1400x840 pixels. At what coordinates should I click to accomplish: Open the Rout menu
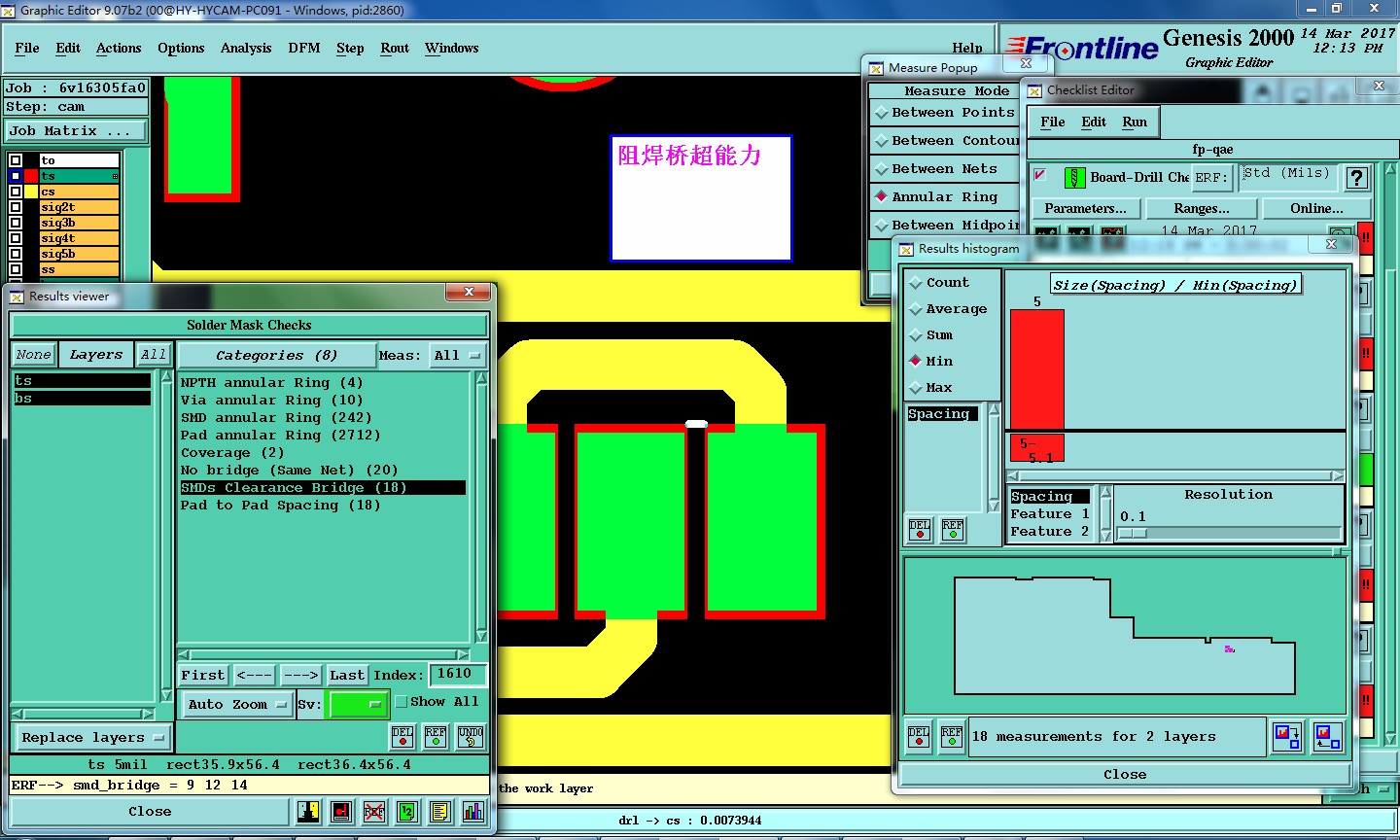point(395,49)
